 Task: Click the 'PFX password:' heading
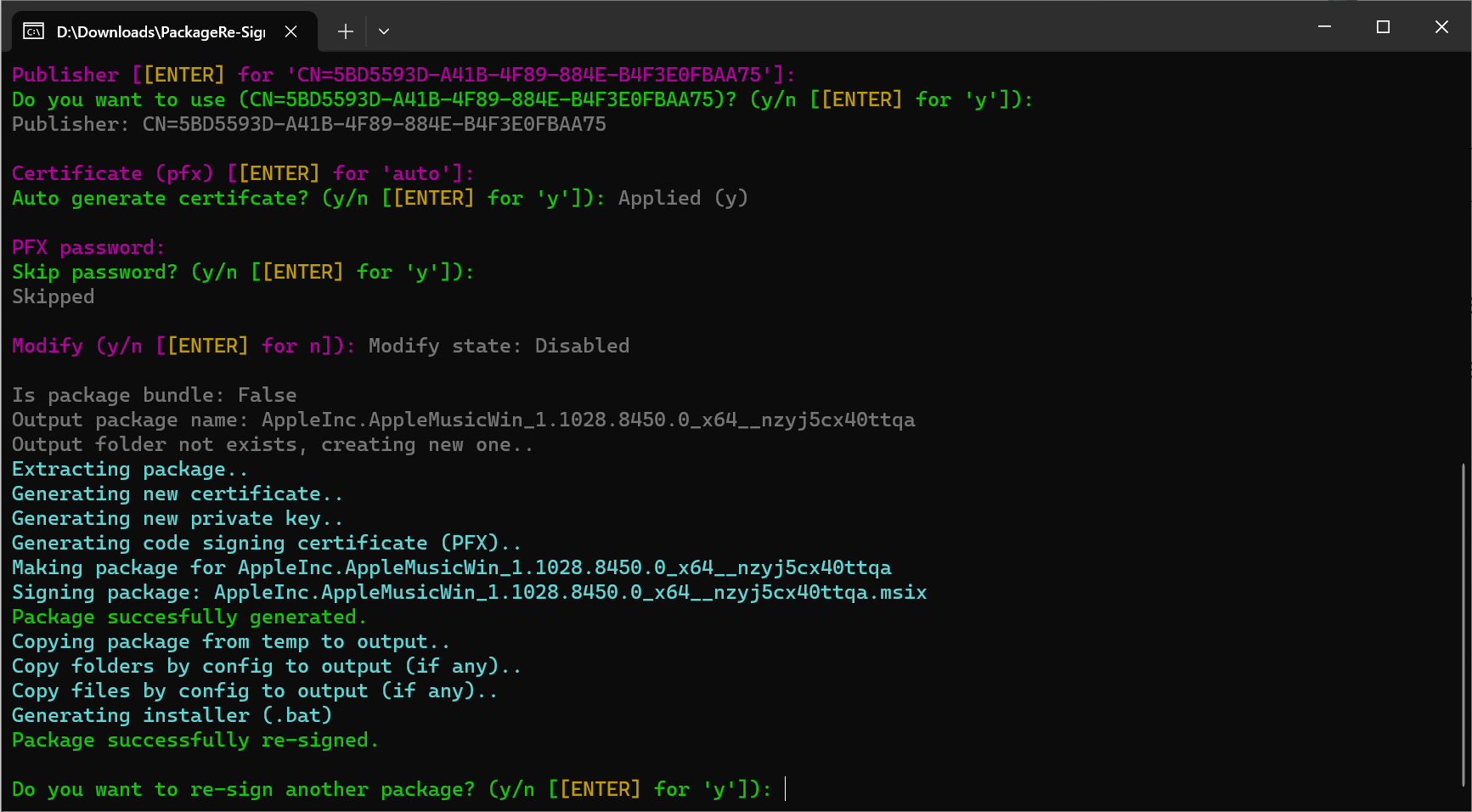click(x=87, y=247)
